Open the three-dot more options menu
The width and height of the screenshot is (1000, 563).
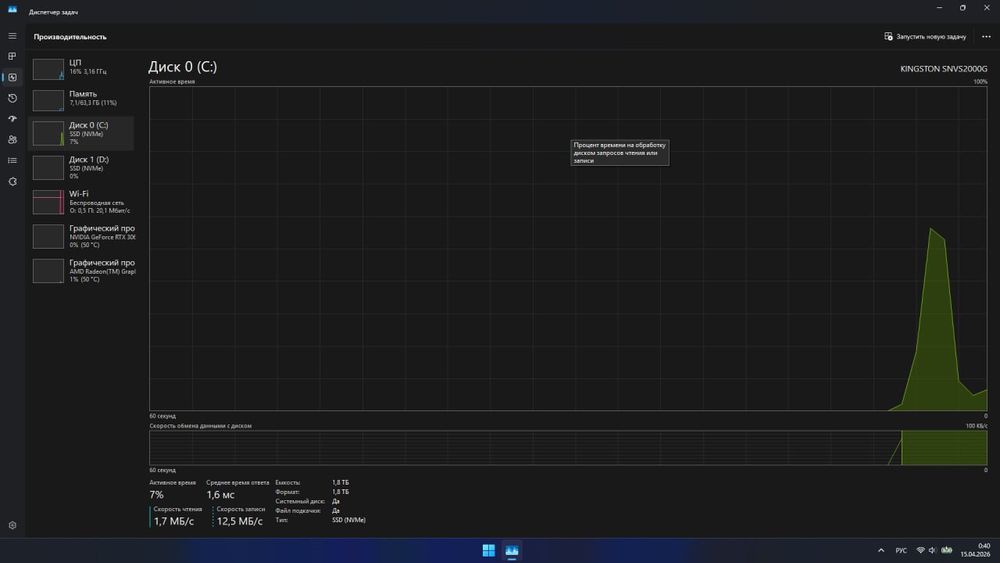point(986,36)
